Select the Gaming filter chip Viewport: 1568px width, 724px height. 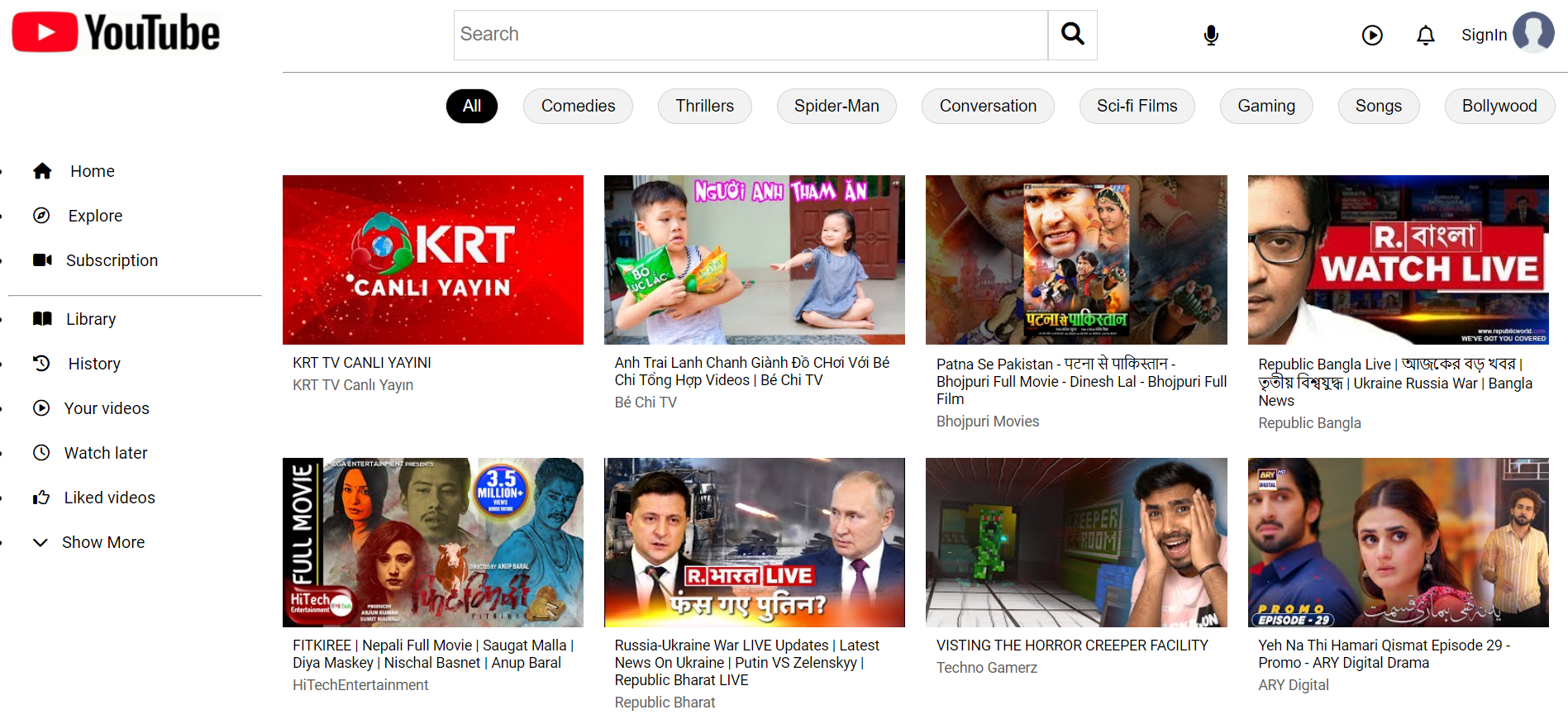[1266, 106]
